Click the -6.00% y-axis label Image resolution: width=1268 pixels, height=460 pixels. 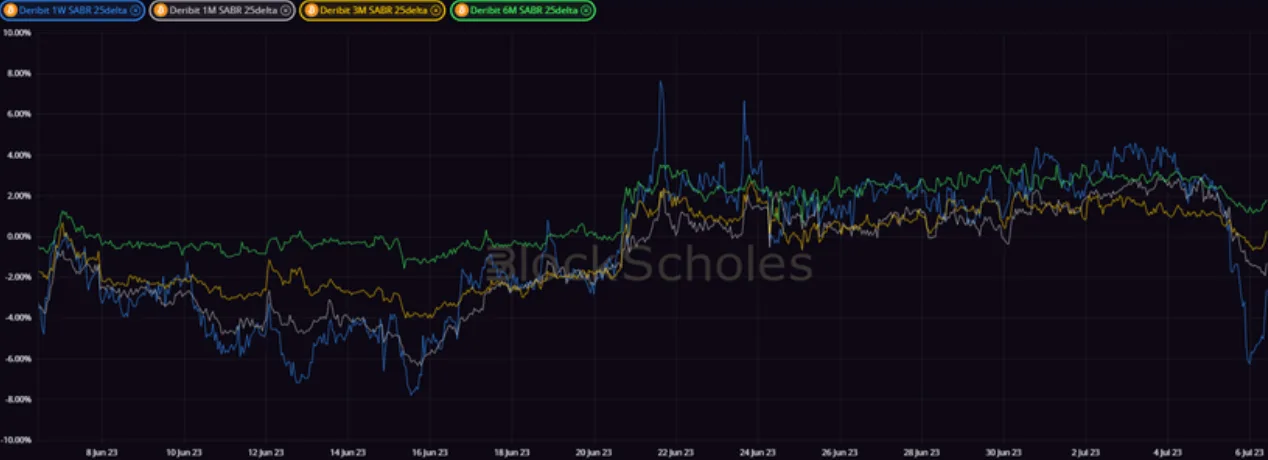[17, 359]
